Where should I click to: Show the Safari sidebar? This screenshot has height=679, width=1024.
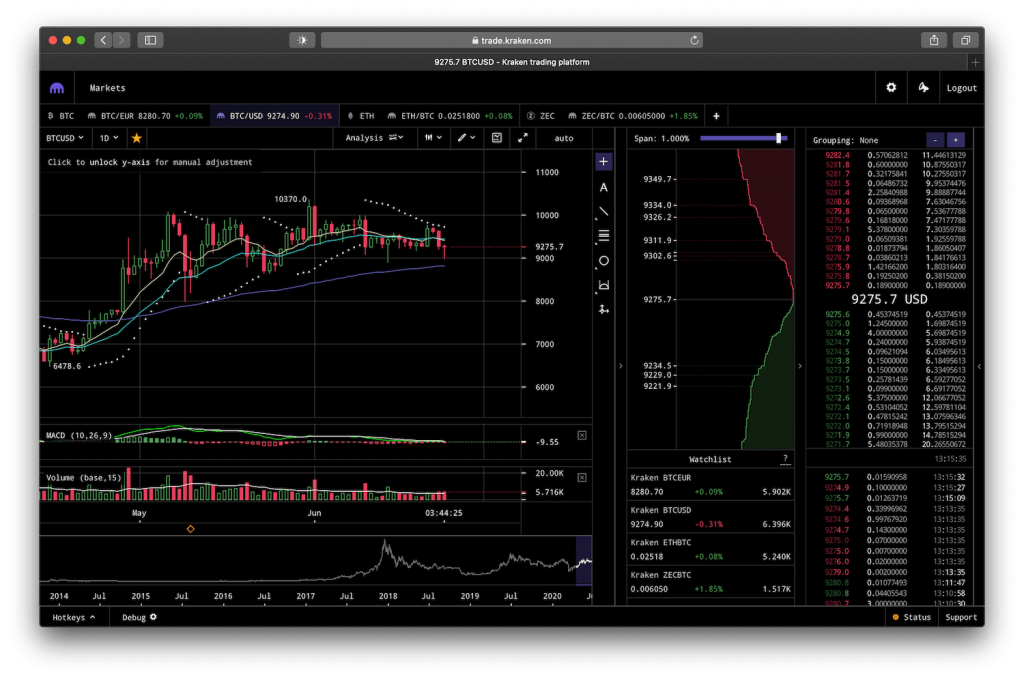150,40
